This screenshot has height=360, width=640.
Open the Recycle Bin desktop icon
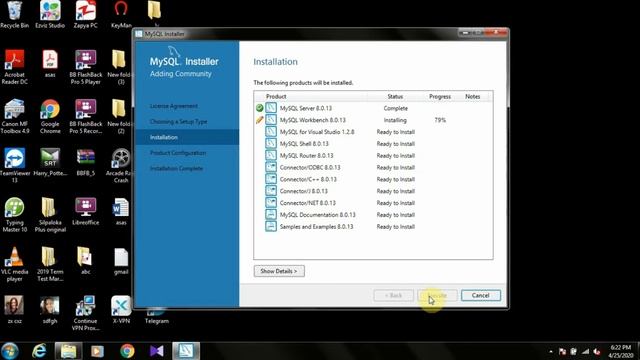click(x=15, y=15)
